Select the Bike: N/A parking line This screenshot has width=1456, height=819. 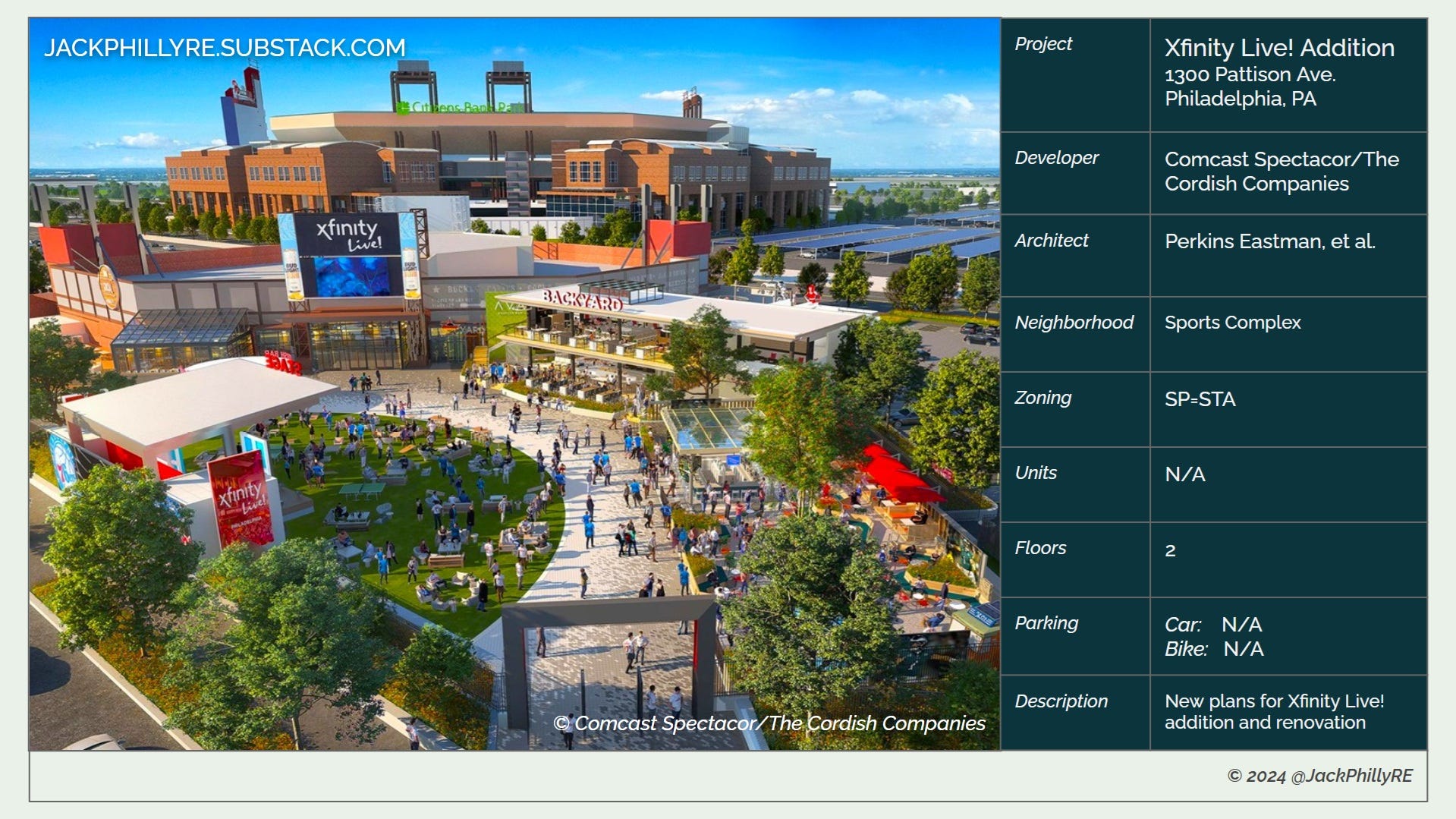tap(1214, 649)
